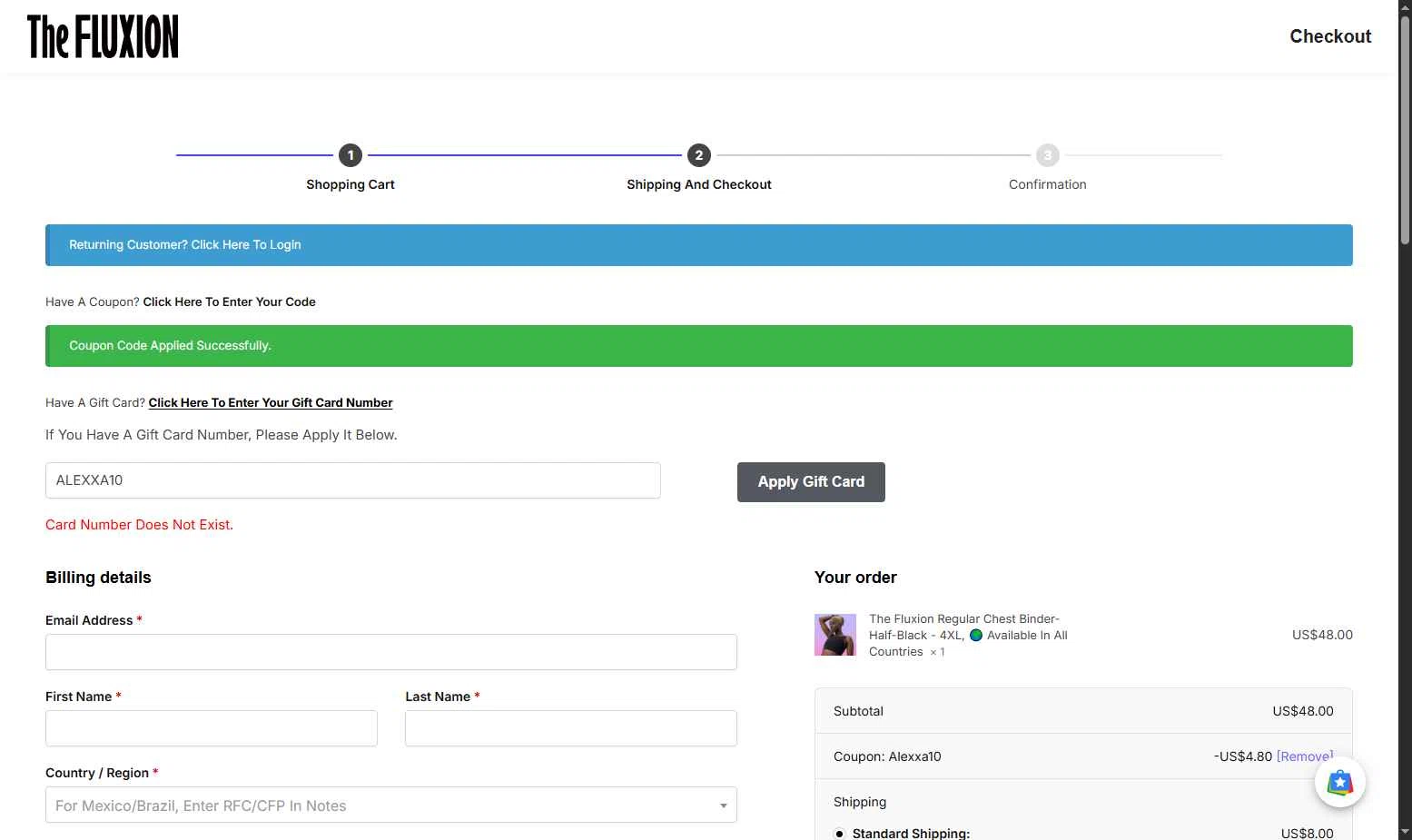
Task: Click Here To Enter Your Code link
Action: pos(230,302)
